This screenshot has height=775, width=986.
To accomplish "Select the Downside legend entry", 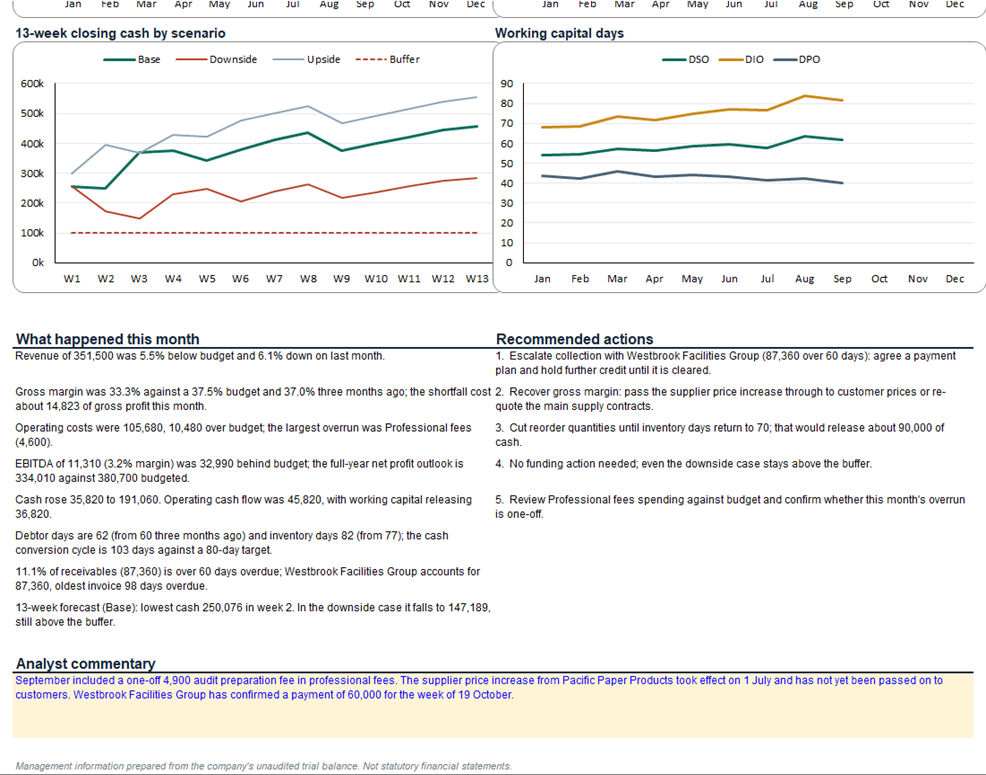I will 216,59.
